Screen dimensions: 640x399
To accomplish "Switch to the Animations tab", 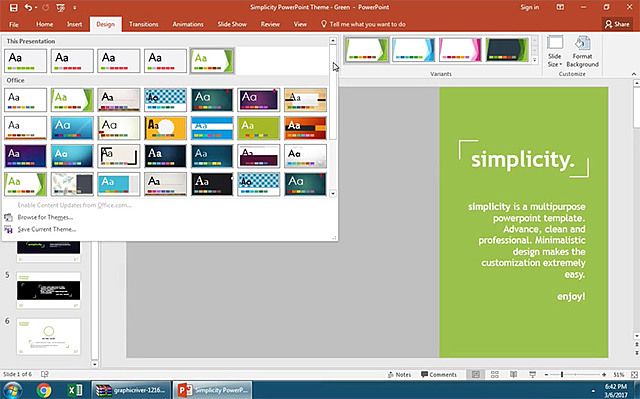I will click(187, 24).
